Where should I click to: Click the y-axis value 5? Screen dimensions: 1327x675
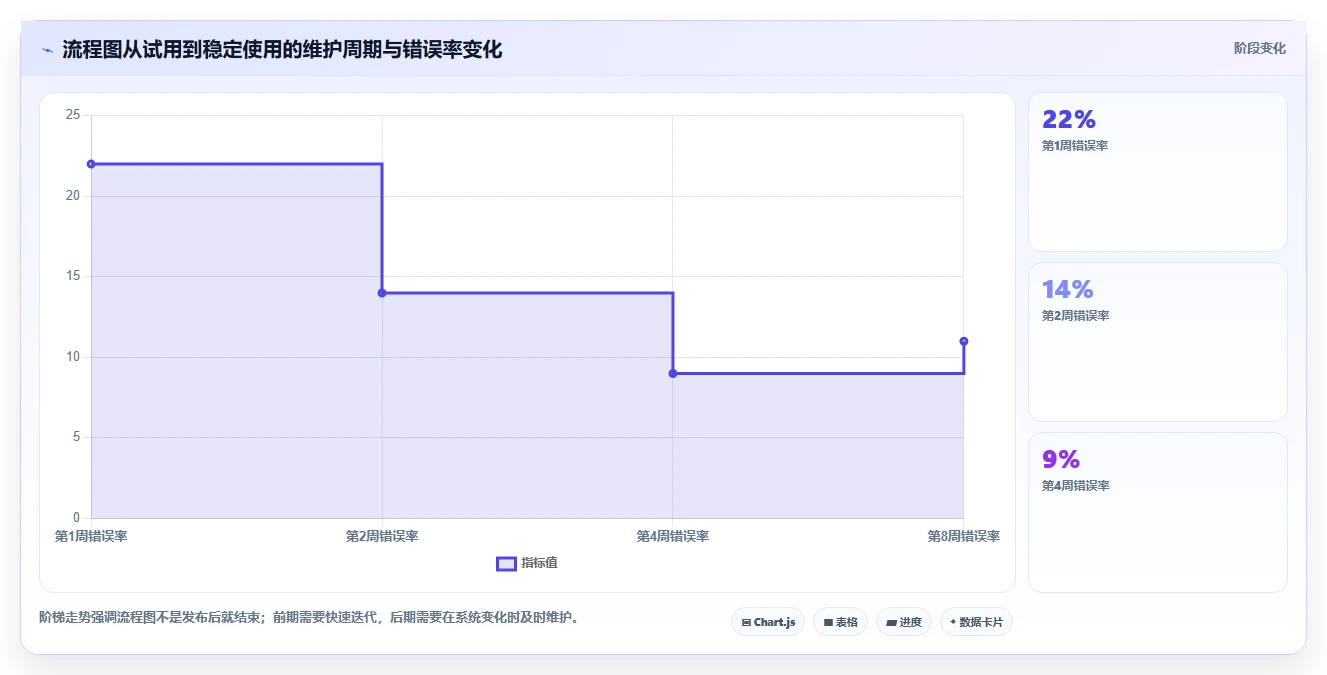click(77, 437)
